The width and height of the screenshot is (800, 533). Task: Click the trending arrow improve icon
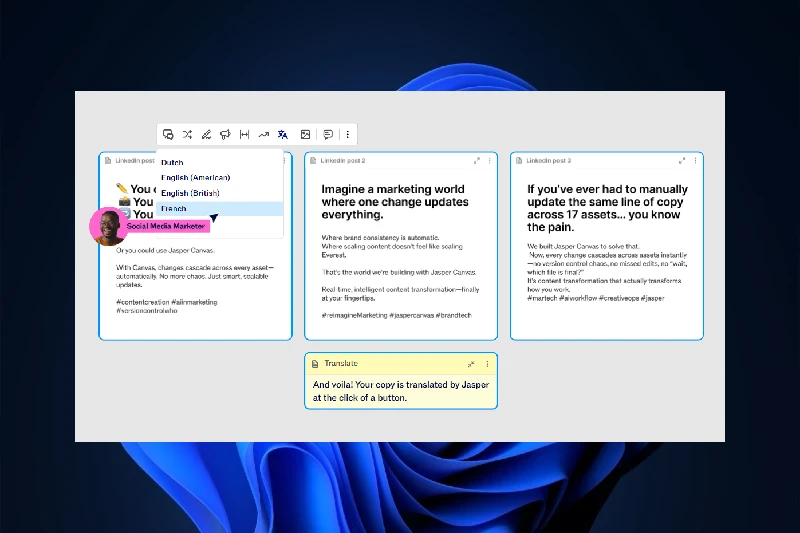coord(264,134)
